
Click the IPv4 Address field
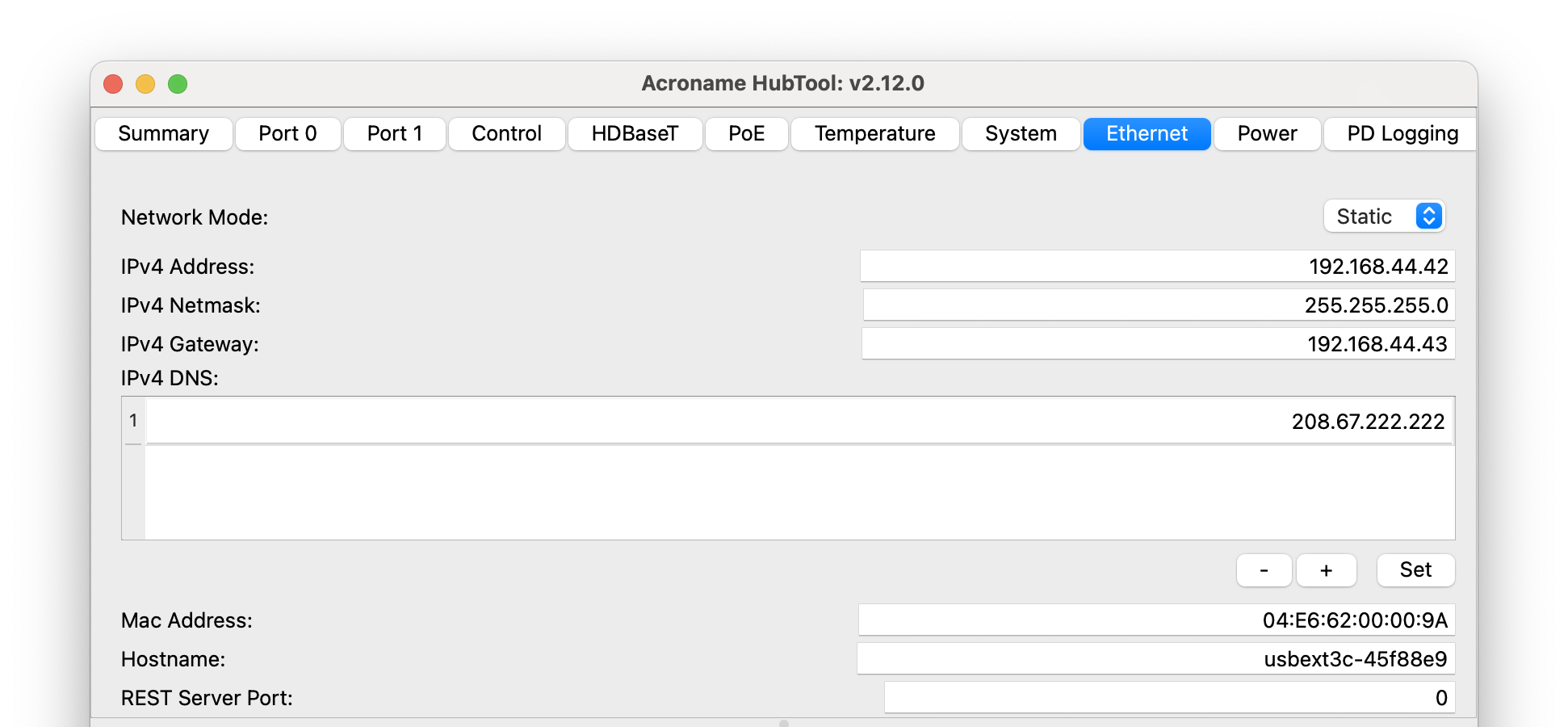pos(1157,267)
